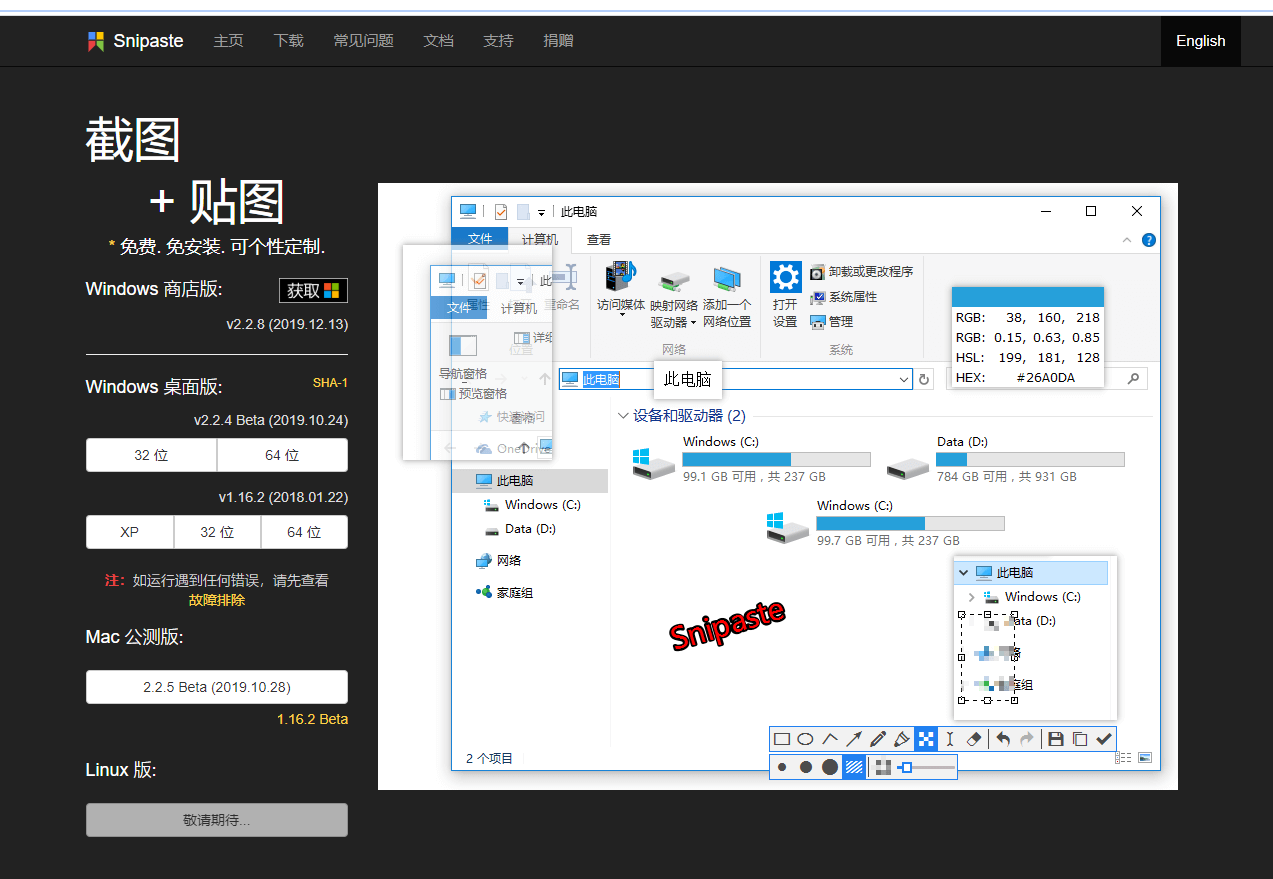
Task: Select the text annotation tool
Action: coord(949,738)
